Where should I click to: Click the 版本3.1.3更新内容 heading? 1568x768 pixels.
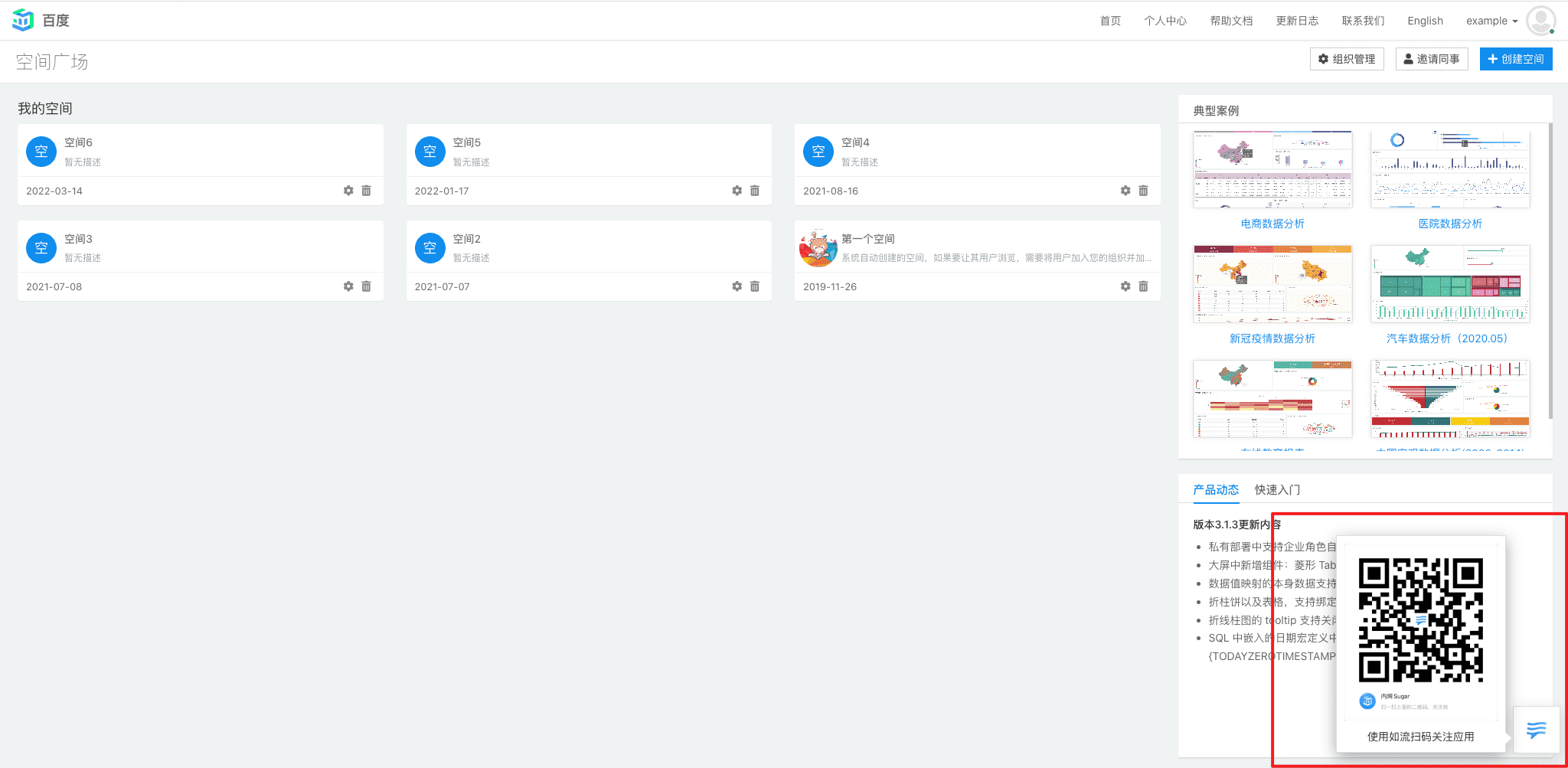[x=1237, y=525]
